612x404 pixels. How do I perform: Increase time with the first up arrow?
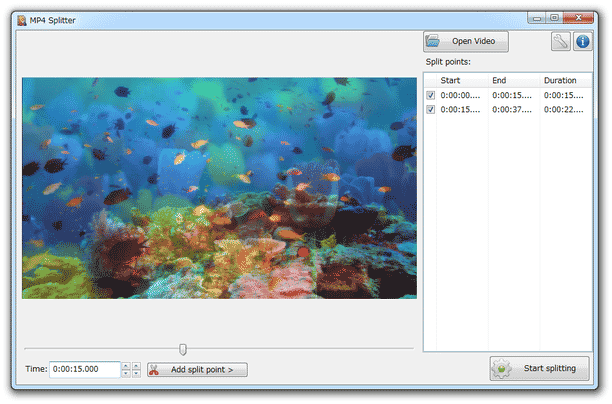(x=126, y=366)
